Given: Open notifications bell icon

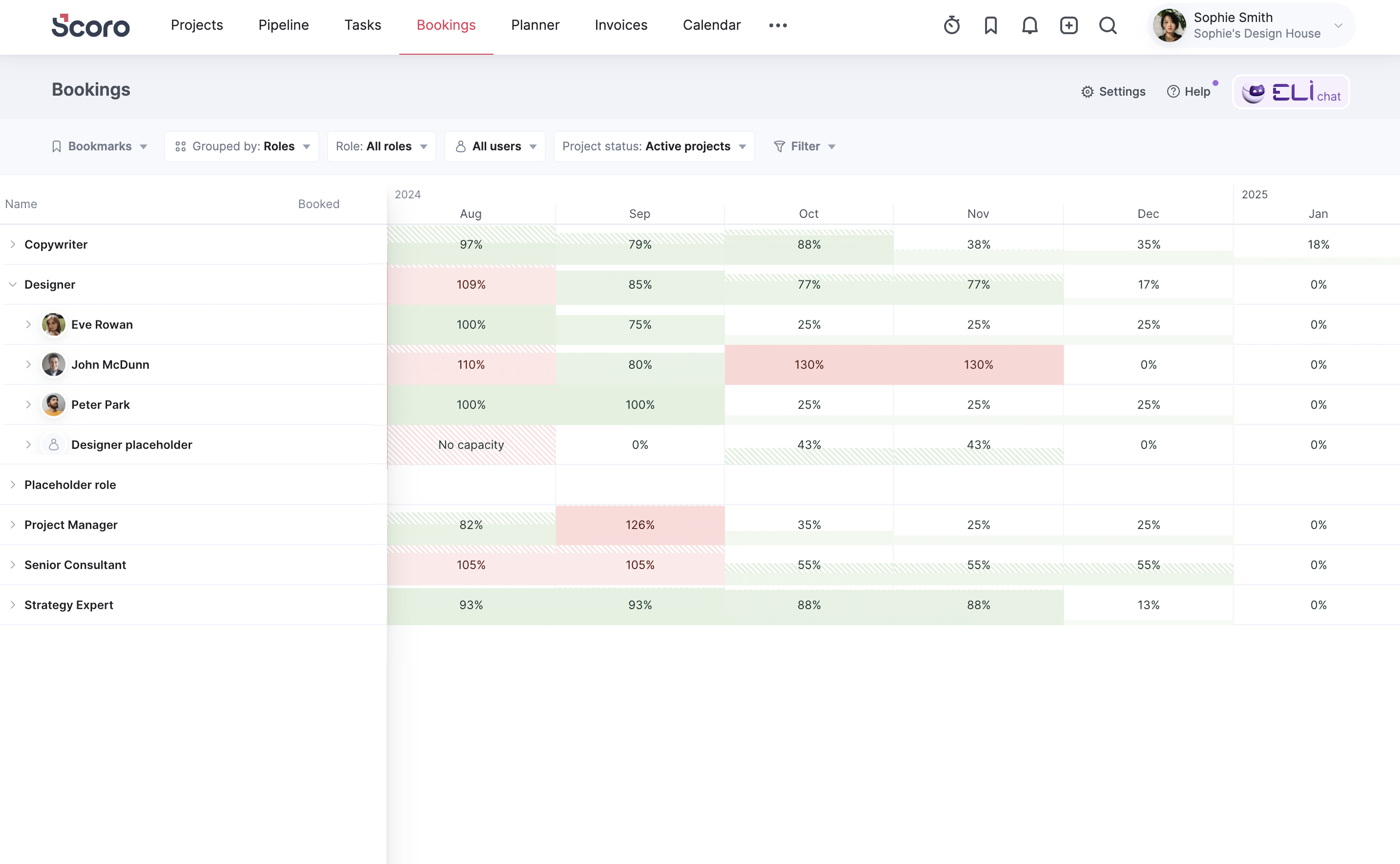Looking at the screenshot, I should (x=1029, y=25).
